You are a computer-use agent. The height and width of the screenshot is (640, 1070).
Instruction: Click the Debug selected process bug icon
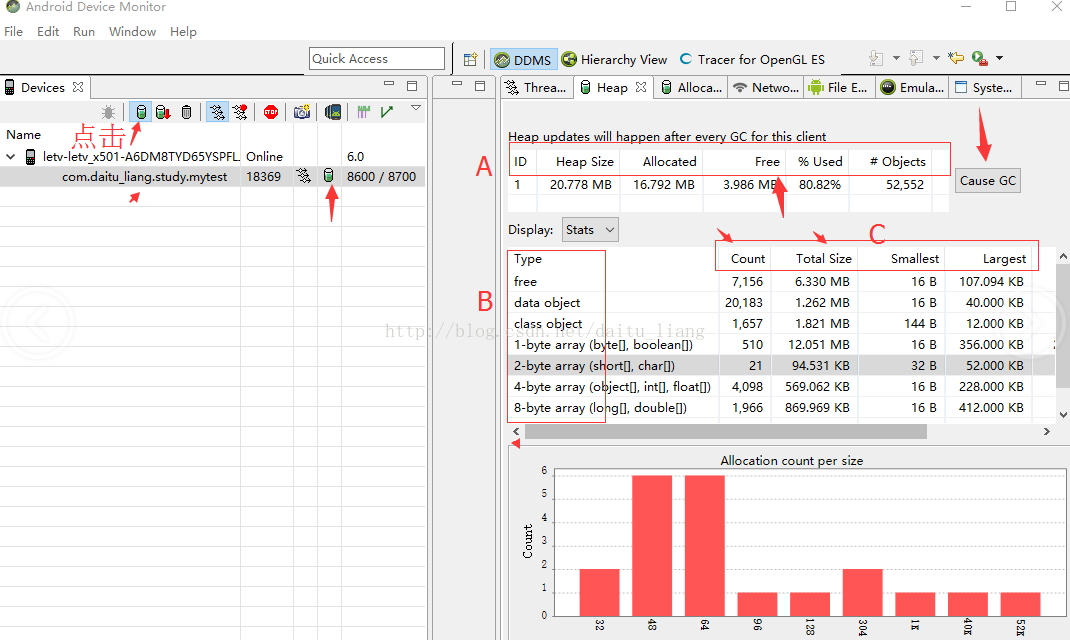point(109,112)
